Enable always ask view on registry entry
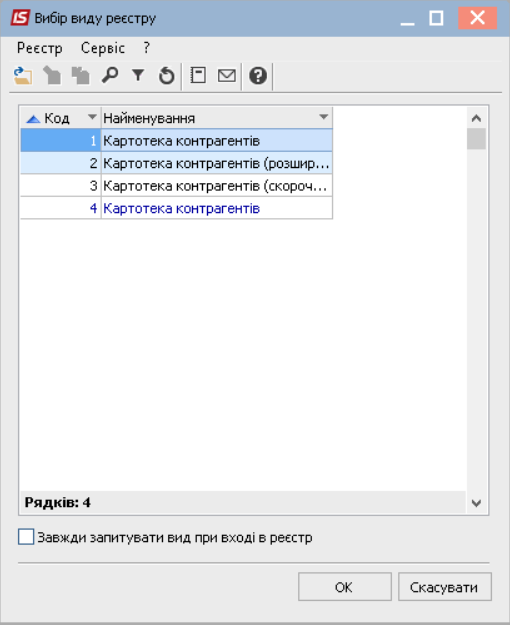 pos(26,537)
